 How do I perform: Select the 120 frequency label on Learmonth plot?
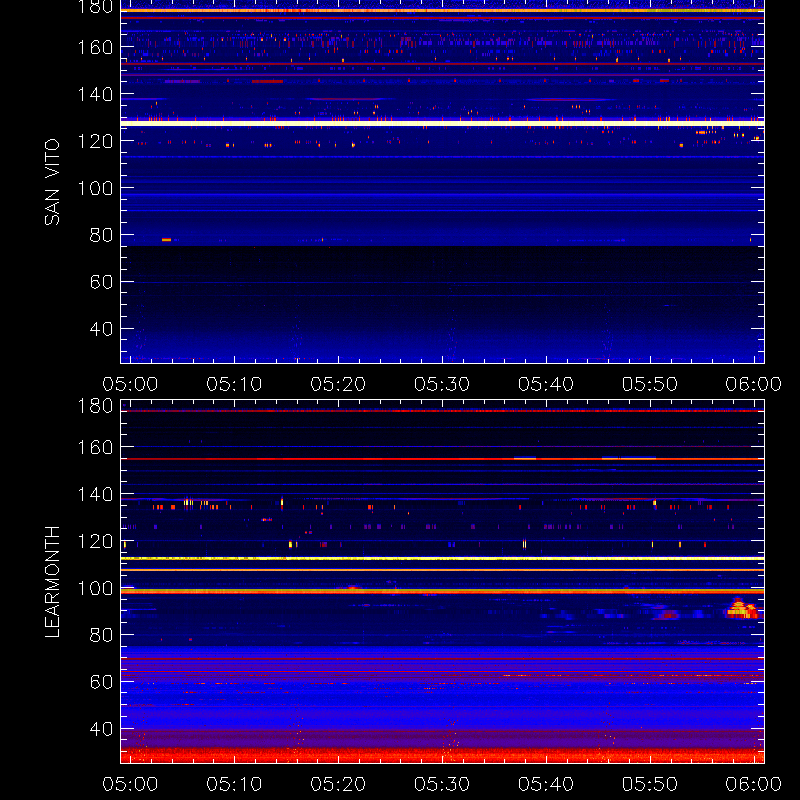pos(95,541)
